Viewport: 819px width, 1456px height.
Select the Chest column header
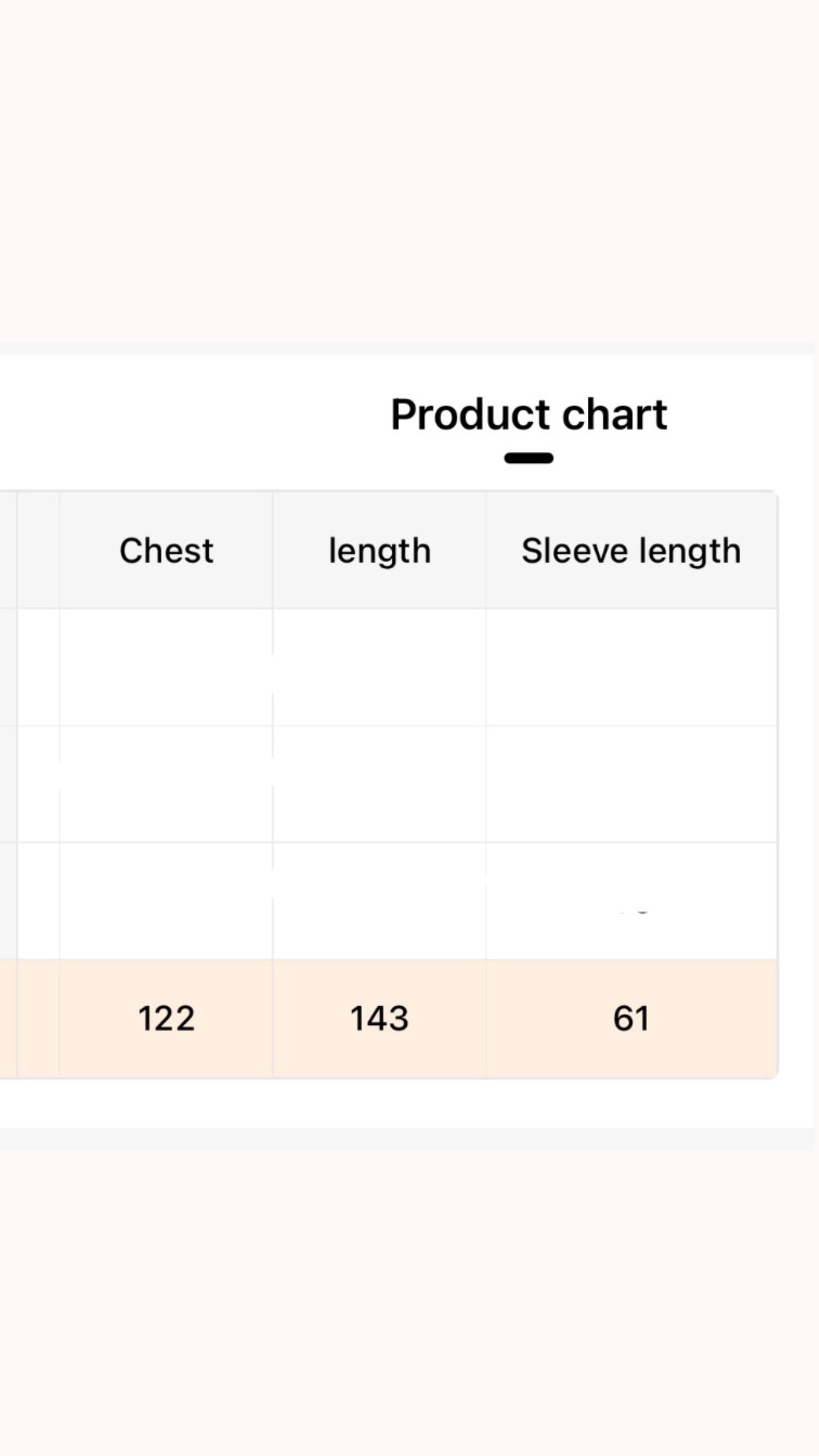[x=166, y=551]
